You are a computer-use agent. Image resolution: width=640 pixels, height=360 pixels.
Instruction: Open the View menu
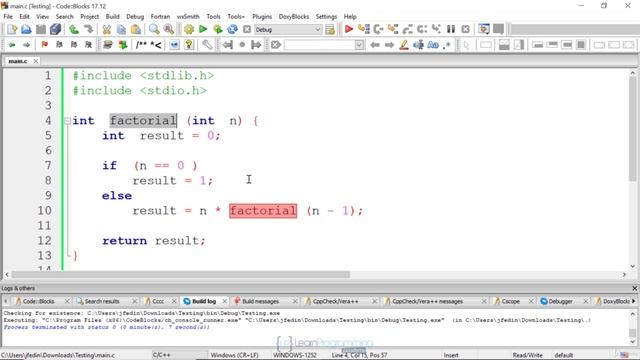click(x=42, y=17)
